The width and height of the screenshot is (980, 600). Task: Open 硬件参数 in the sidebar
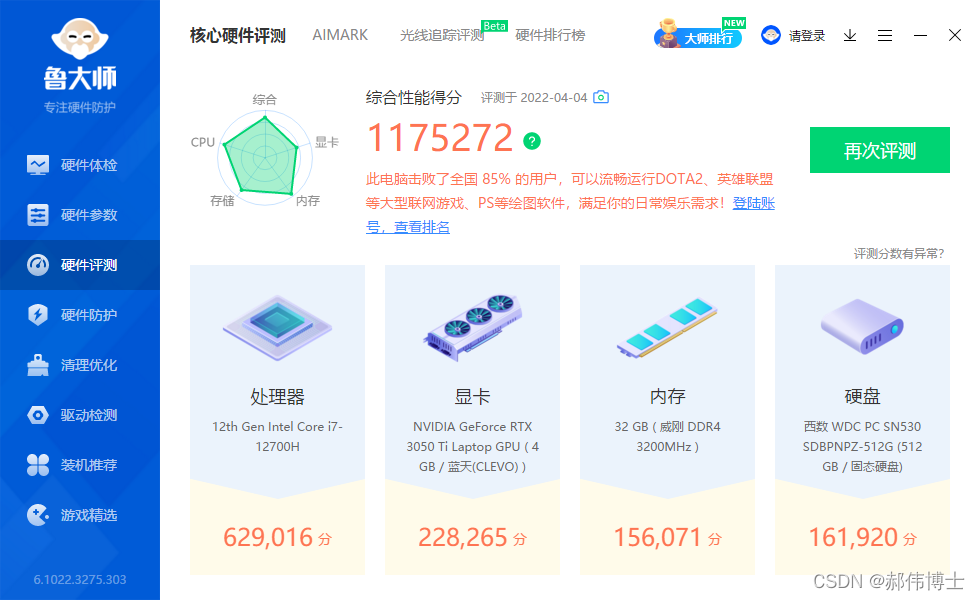(80, 215)
